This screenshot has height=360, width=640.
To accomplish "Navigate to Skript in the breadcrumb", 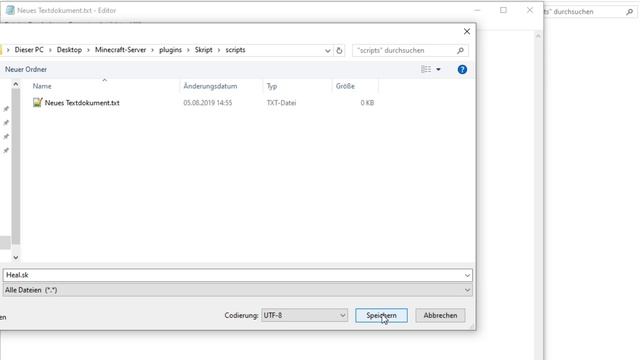I will pos(203,50).
